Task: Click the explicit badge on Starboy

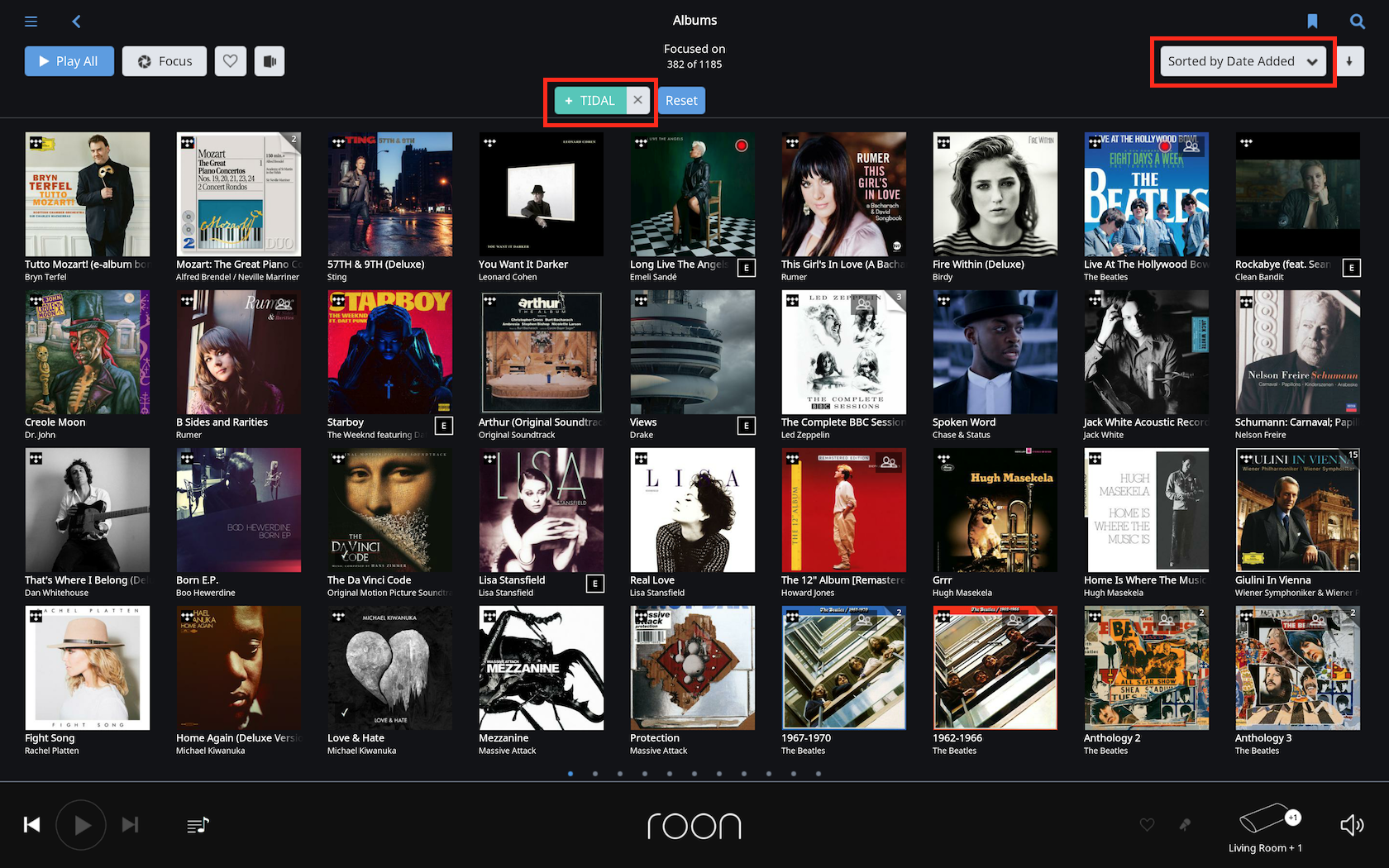Action: 444,426
